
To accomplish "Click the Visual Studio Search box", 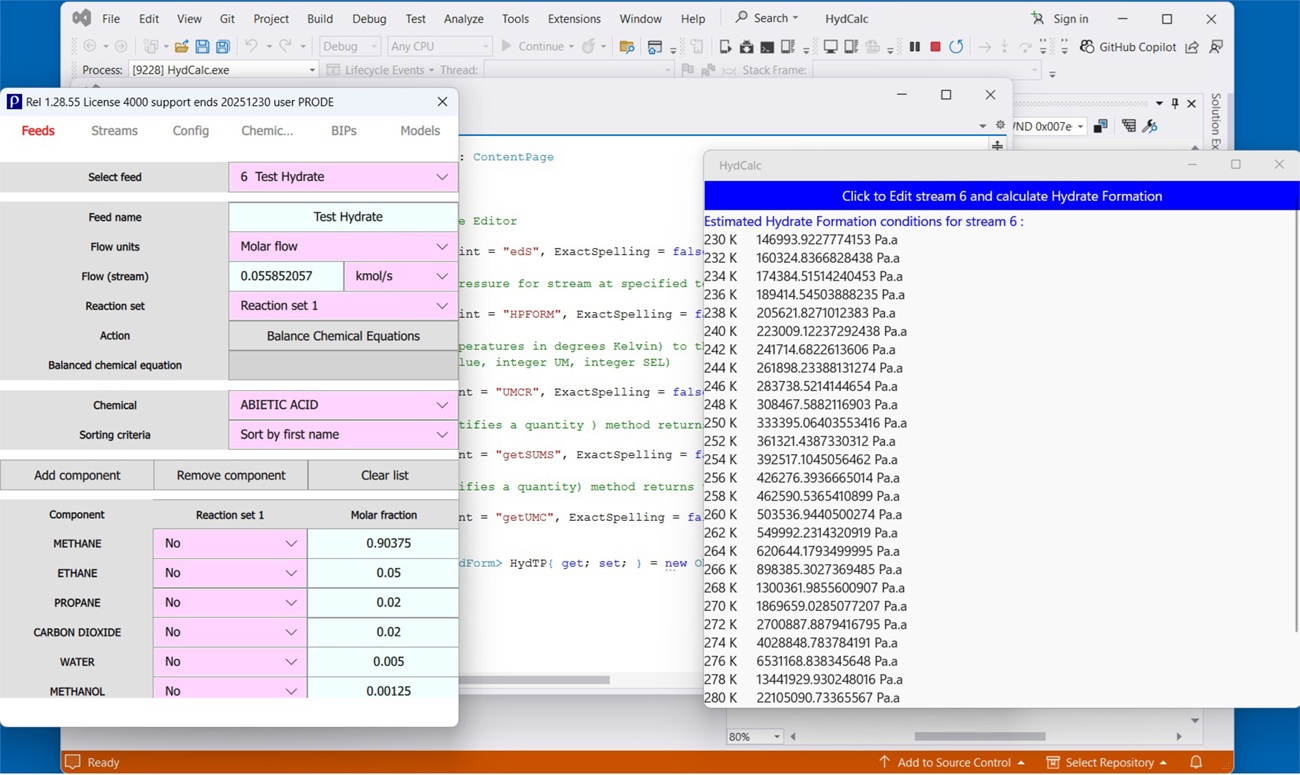I will 768,18.
